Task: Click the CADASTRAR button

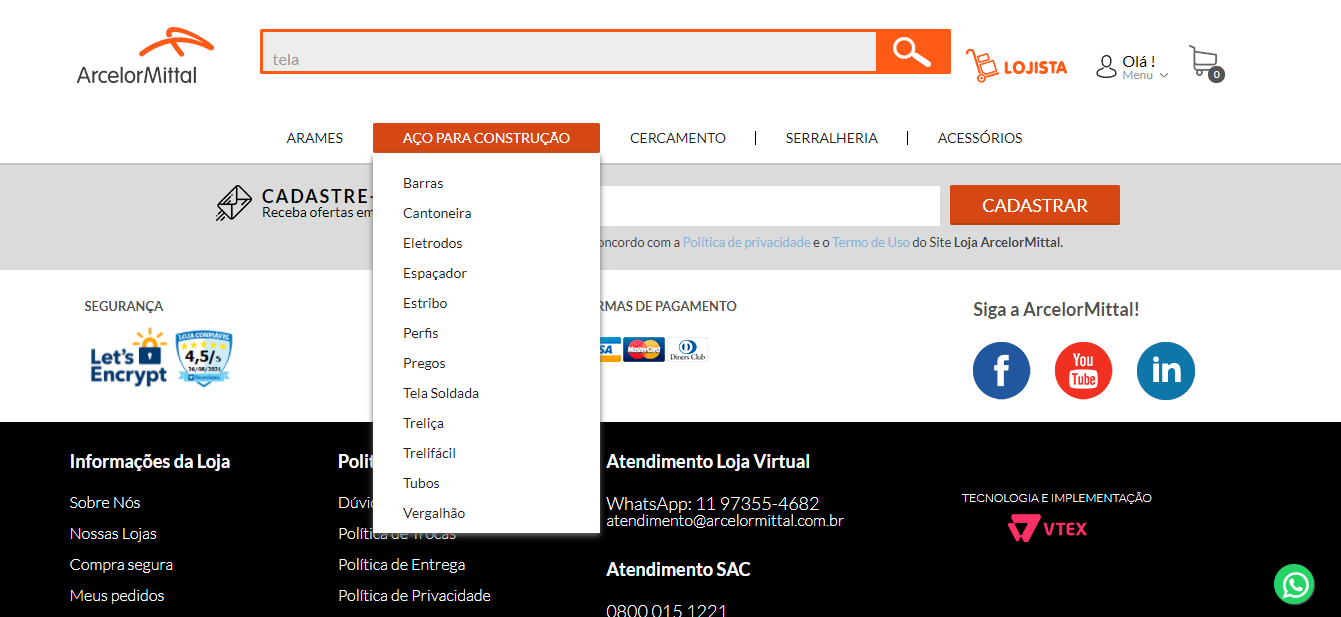Action: point(1035,205)
